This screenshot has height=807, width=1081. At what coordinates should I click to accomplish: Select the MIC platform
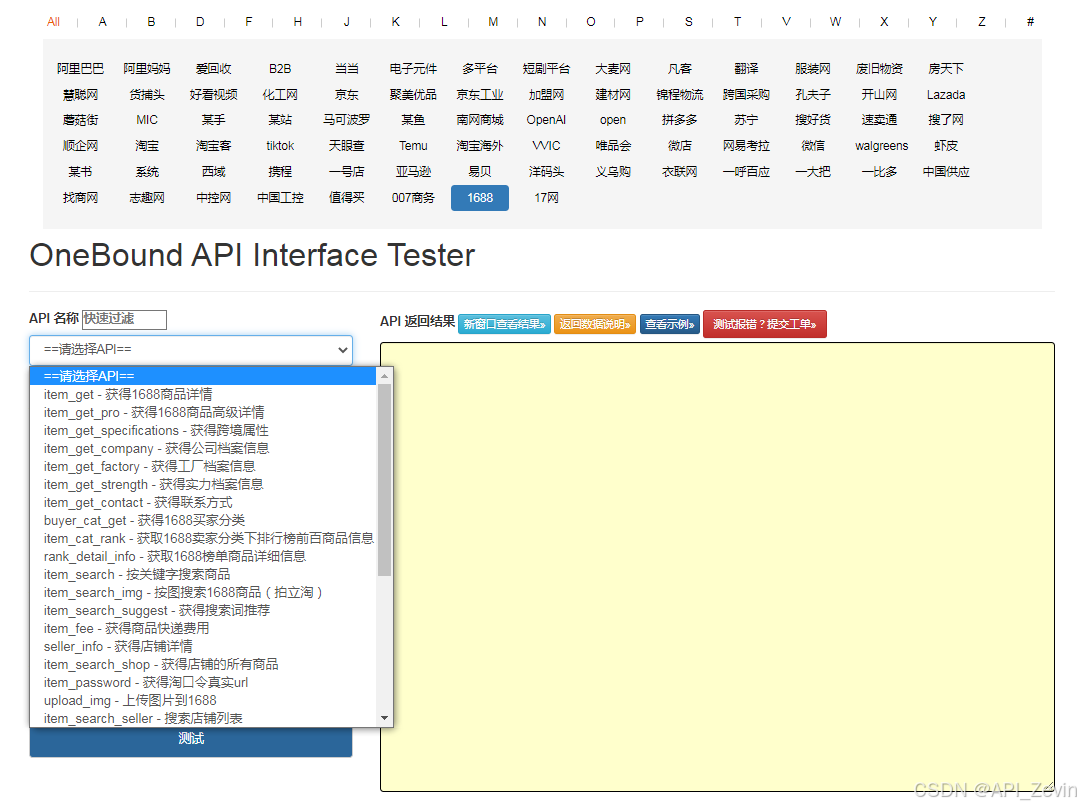tap(147, 120)
